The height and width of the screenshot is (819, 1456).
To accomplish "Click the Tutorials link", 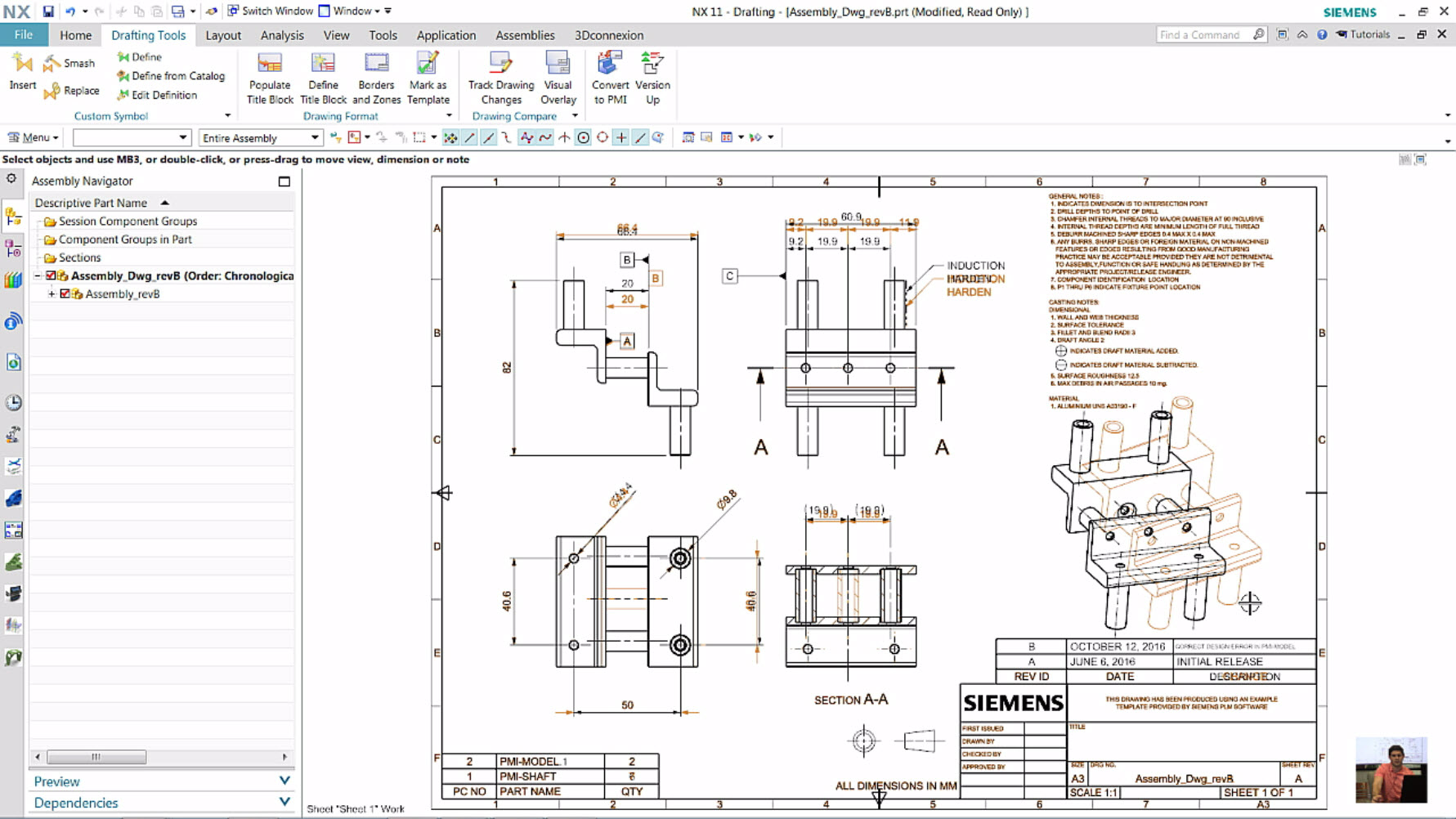I will 1367,34.
